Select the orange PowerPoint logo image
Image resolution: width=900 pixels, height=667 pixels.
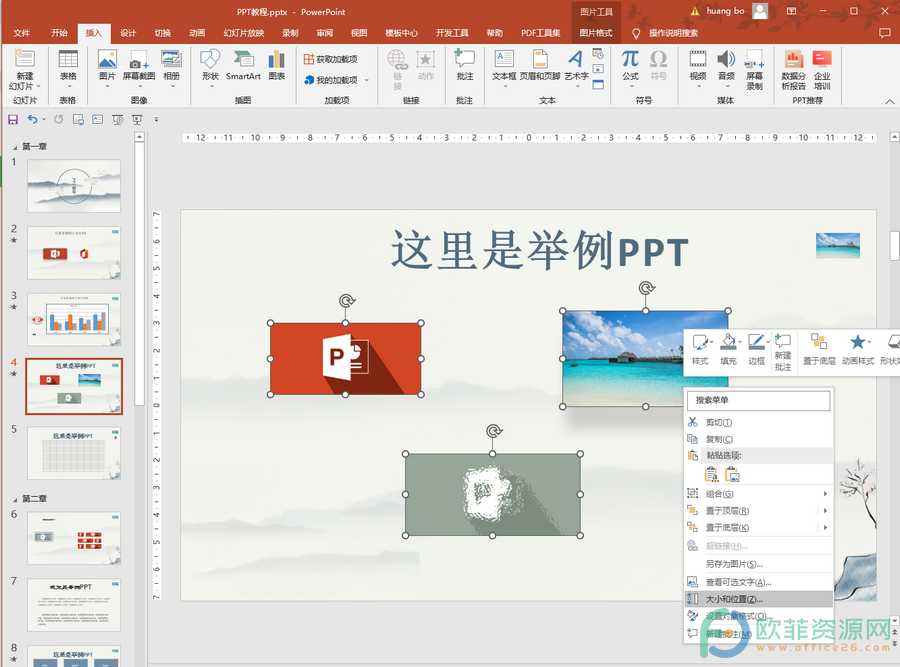pyautogui.click(x=346, y=359)
